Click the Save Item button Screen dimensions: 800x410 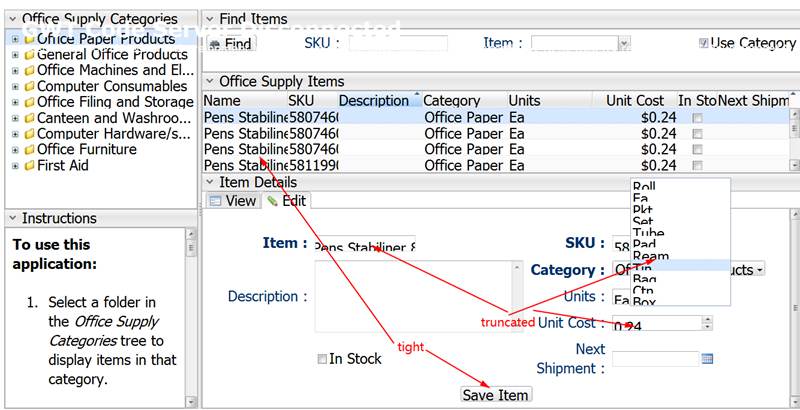(x=495, y=395)
